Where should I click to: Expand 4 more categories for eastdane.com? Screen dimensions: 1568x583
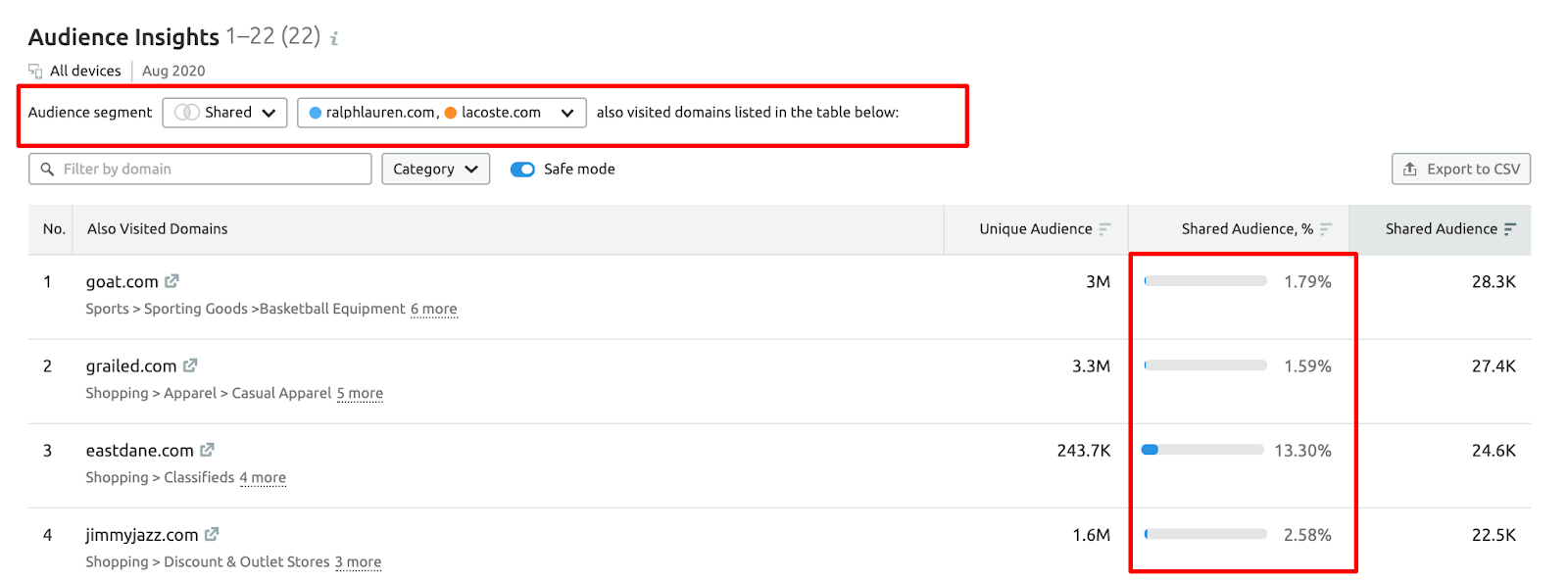(263, 477)
